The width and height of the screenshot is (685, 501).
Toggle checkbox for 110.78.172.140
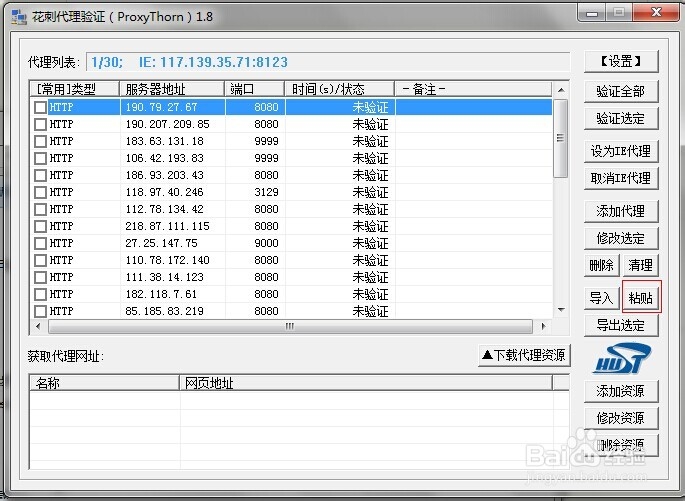(40, 260)
